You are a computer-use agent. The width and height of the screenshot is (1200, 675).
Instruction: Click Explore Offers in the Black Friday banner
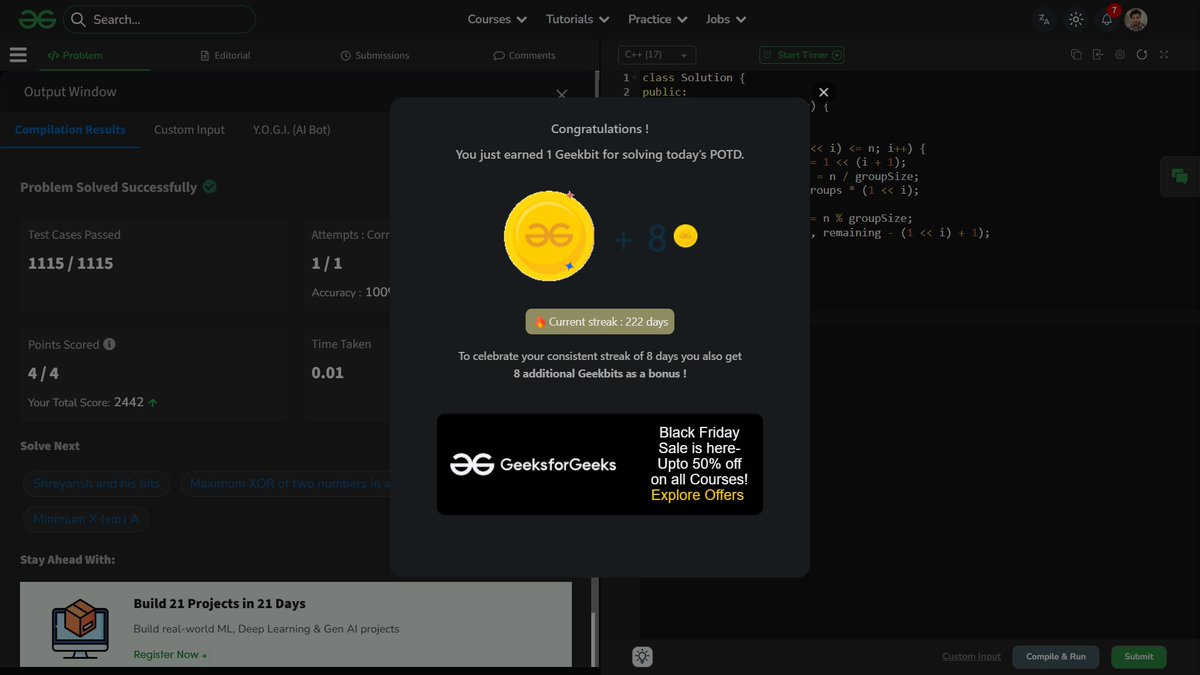[x=697, y=495]
